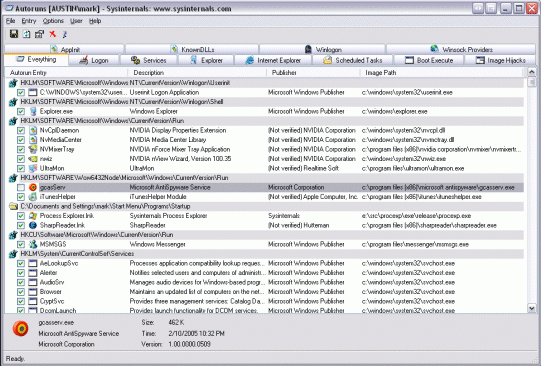541x366 pixels.
Task: Click the iTunesHelper entry icon
Action: click(x=33, y=197)
